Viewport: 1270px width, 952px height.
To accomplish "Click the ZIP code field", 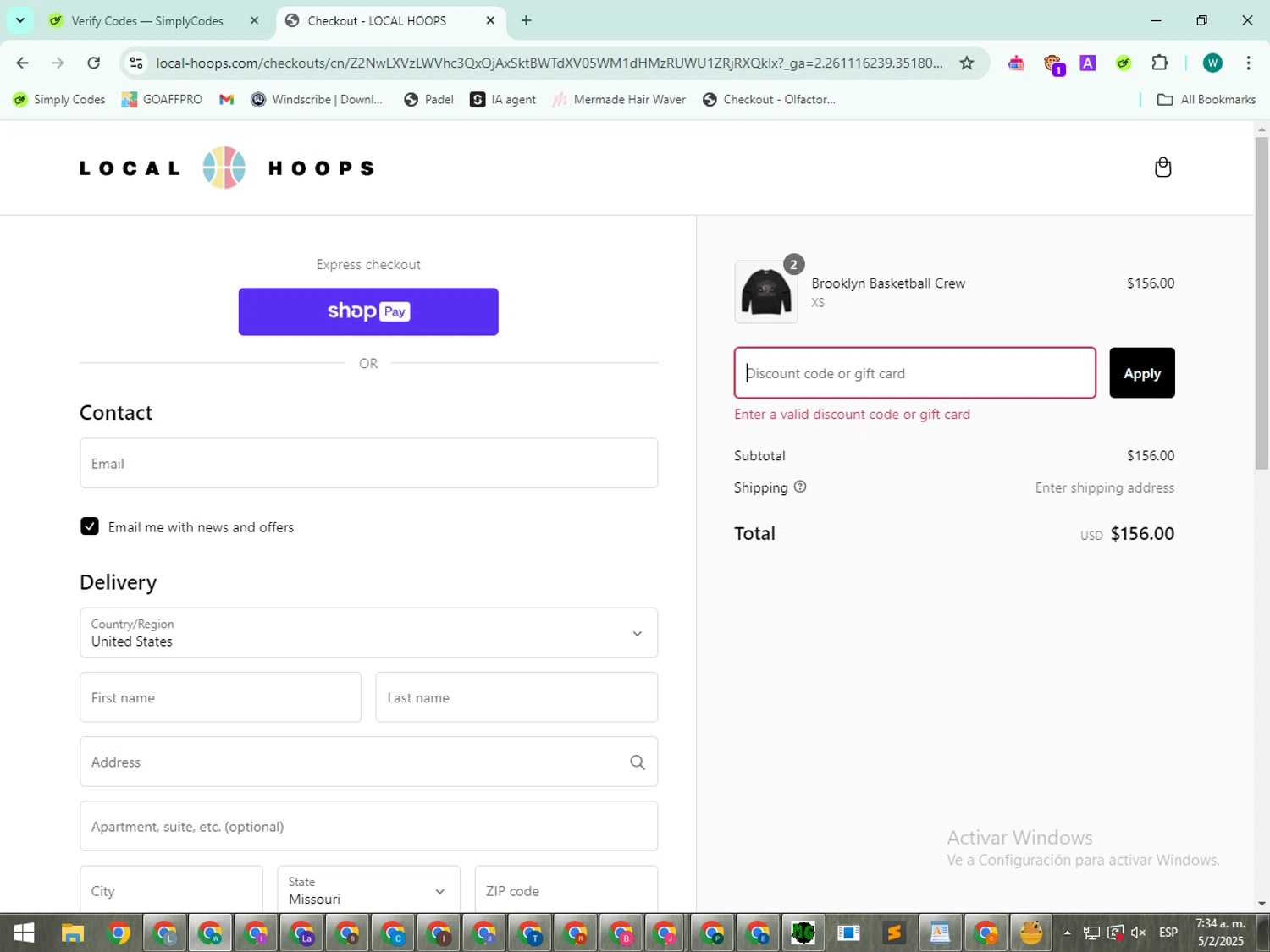I will coord(566,890).
